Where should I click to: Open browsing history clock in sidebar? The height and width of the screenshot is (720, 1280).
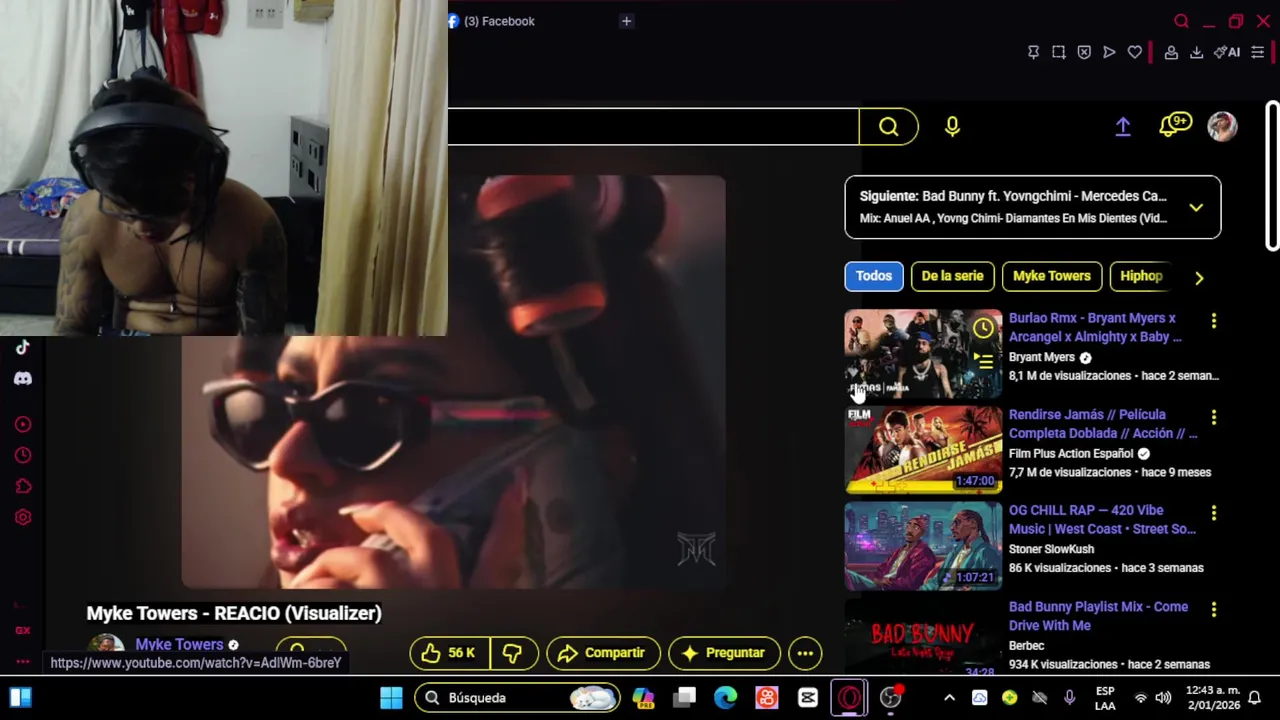click(22, 455)
